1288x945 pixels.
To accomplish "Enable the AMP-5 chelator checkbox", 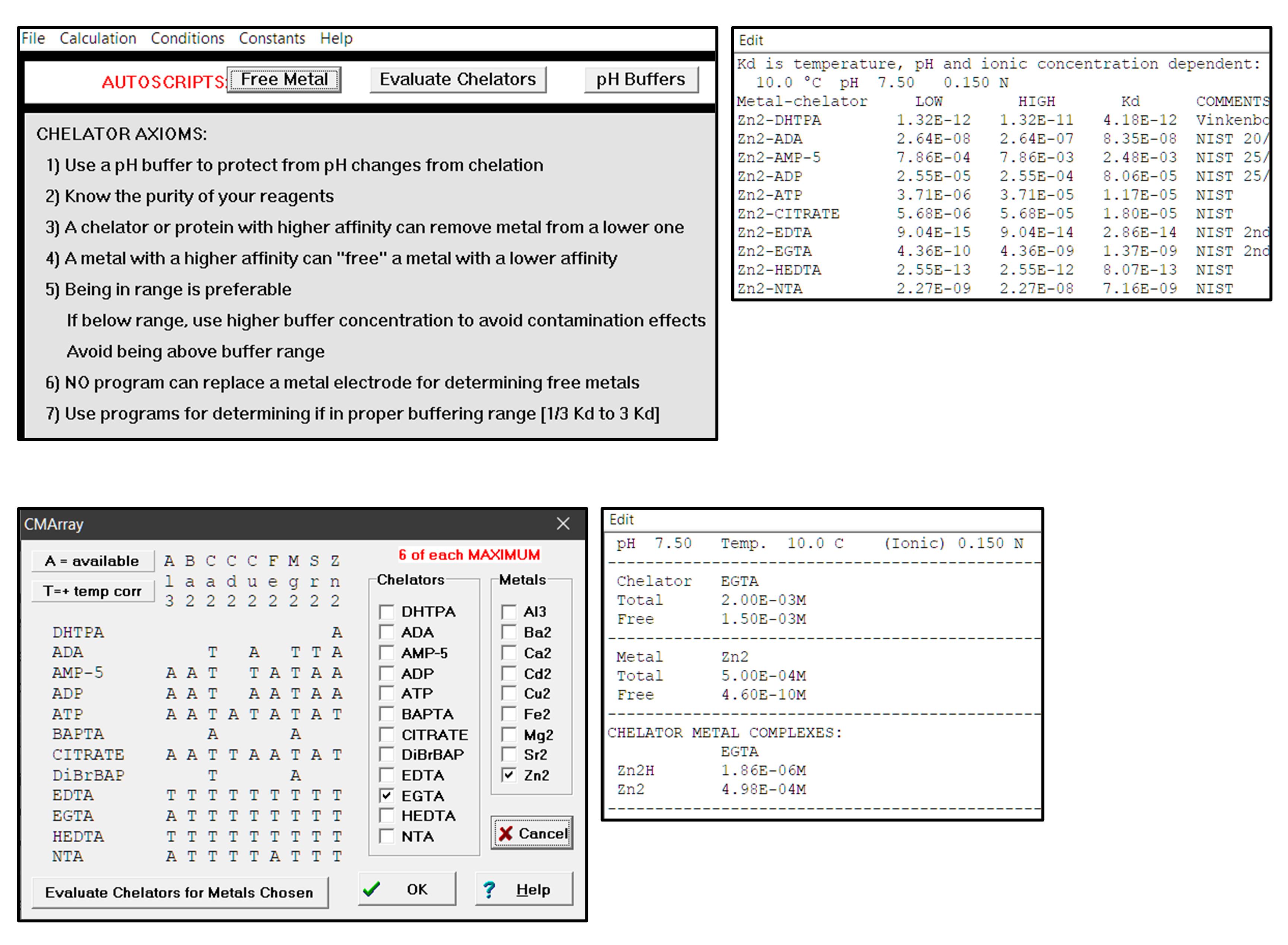I will click(387, 653).
